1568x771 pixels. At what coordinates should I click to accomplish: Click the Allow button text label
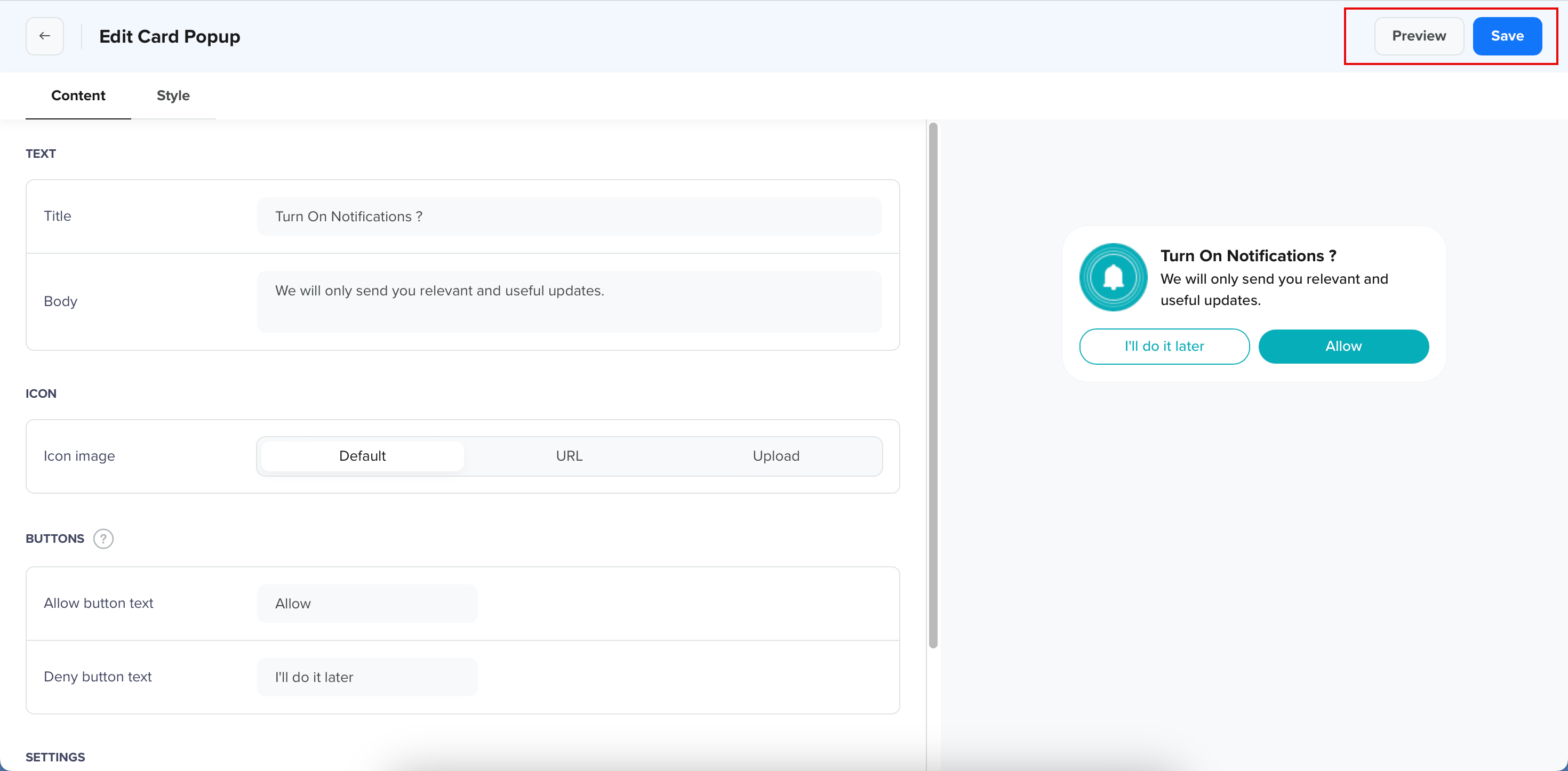[99, 603]
